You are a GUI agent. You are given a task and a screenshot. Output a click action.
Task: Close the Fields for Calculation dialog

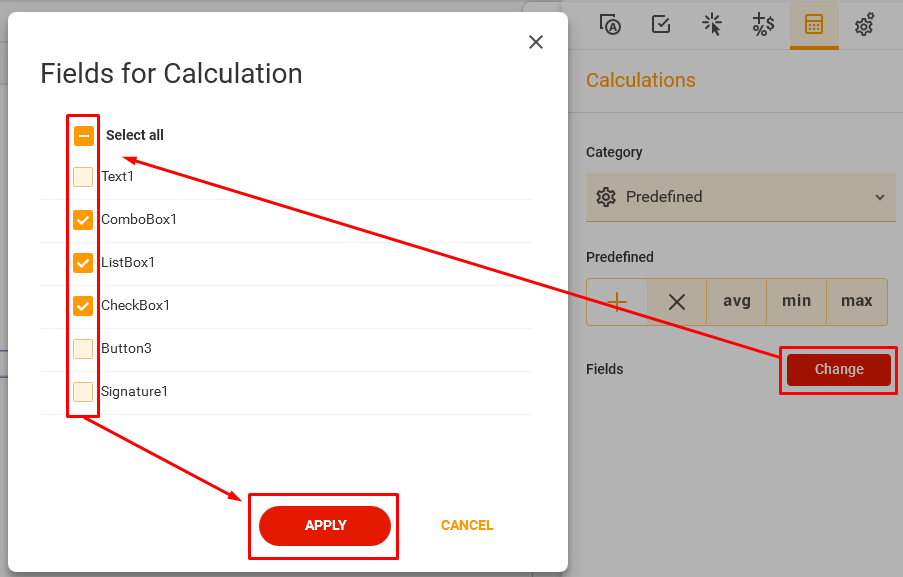click(x=536, y=42)
